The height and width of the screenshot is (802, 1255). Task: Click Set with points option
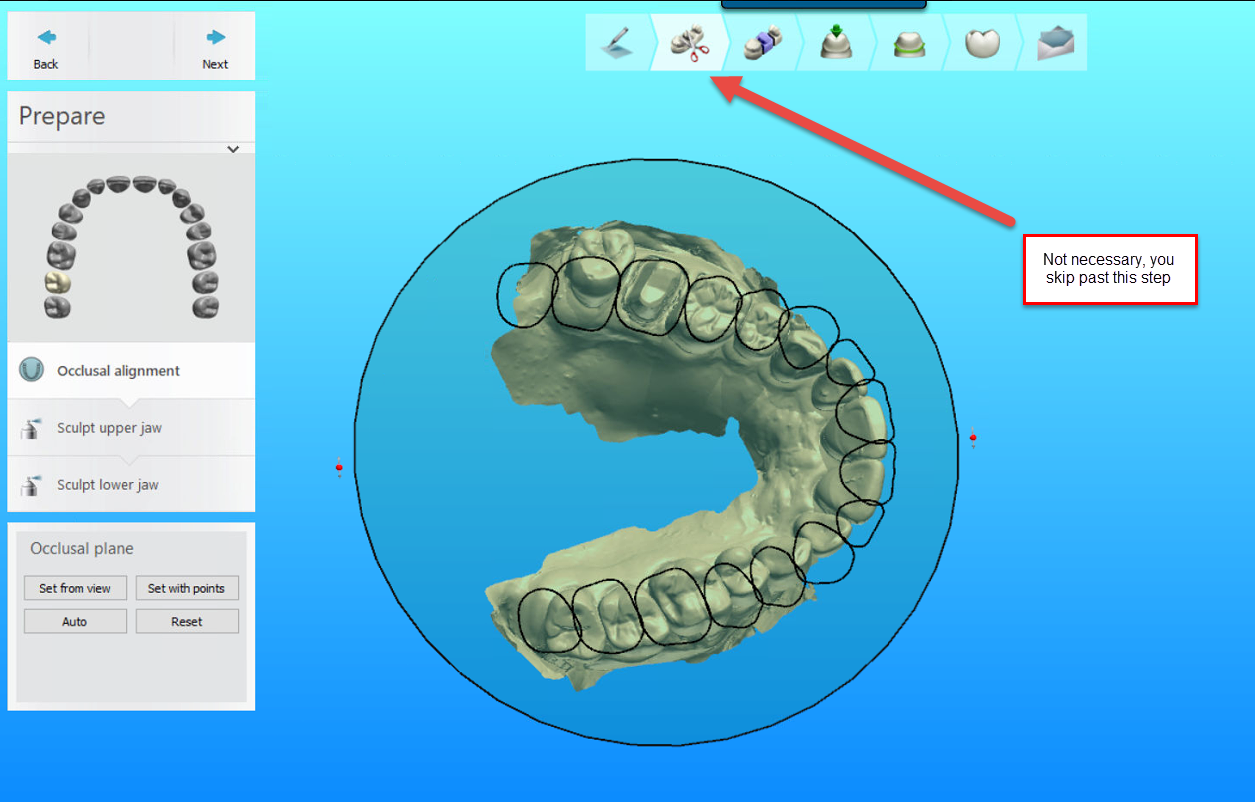[187, 588]
